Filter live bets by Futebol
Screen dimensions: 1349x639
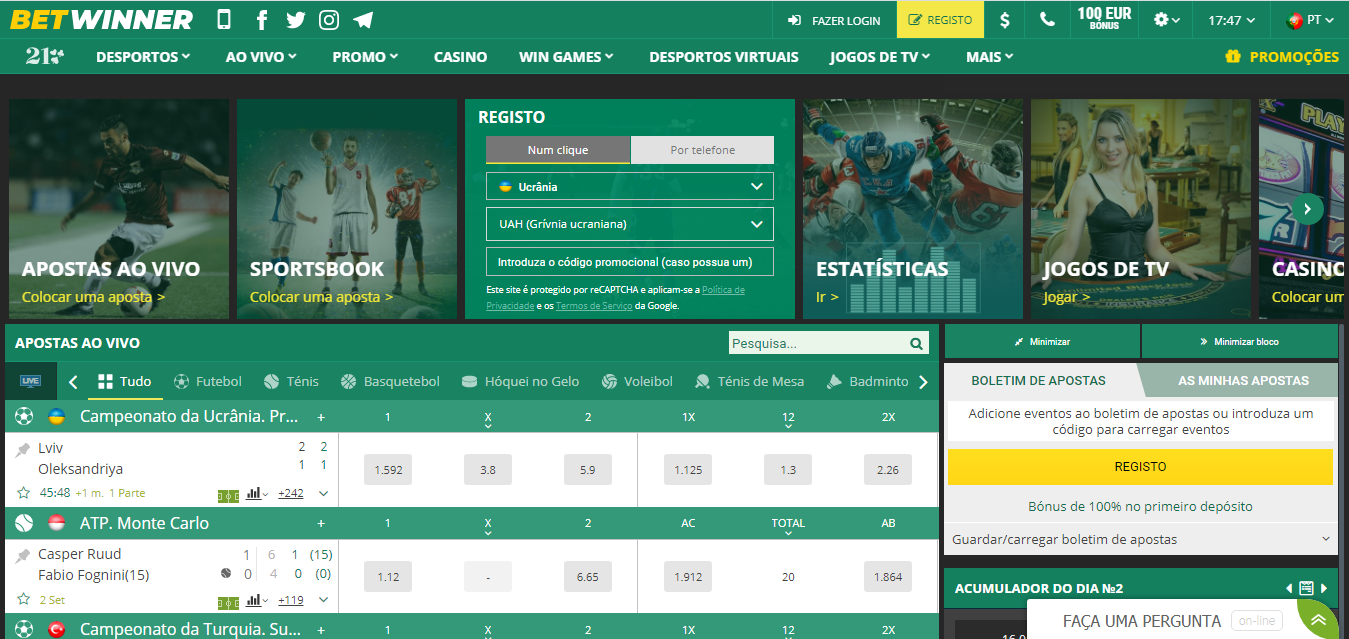point(208,381)
